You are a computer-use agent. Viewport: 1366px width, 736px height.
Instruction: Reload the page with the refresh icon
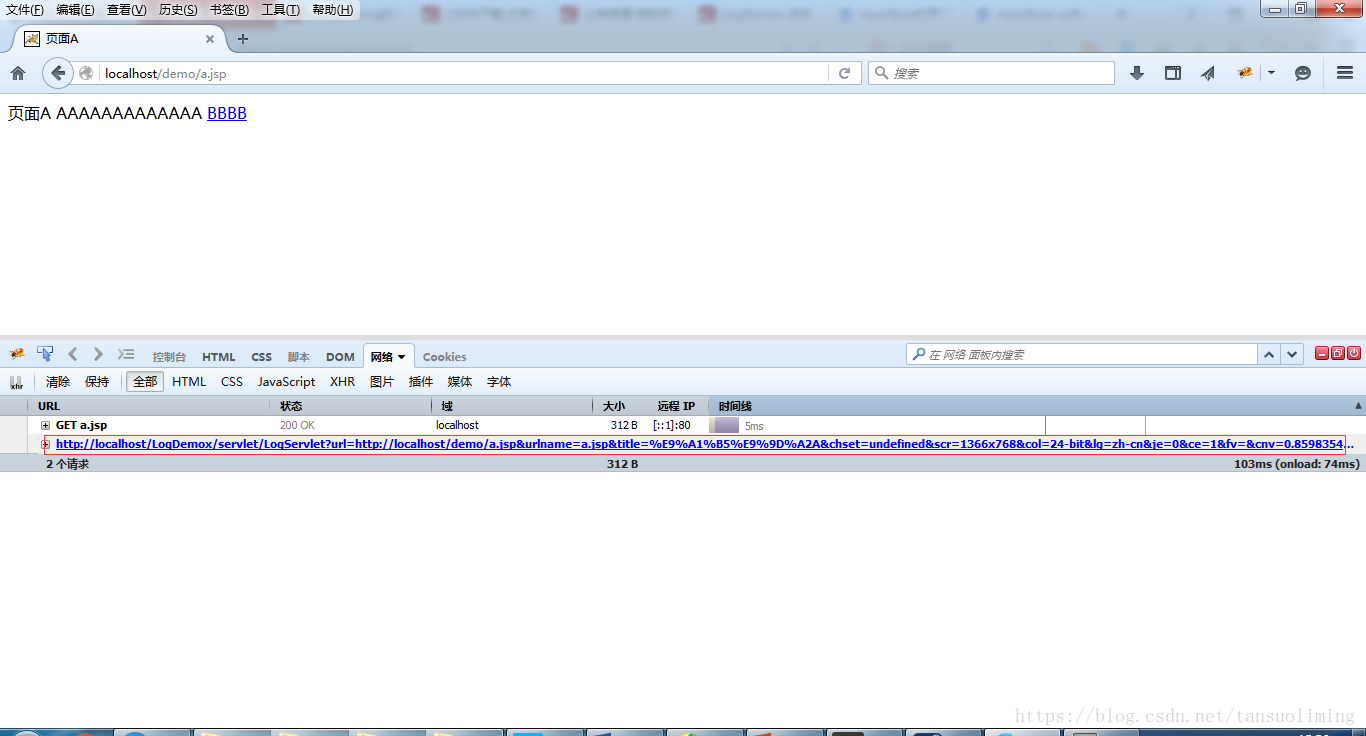(x=844, y=73)
